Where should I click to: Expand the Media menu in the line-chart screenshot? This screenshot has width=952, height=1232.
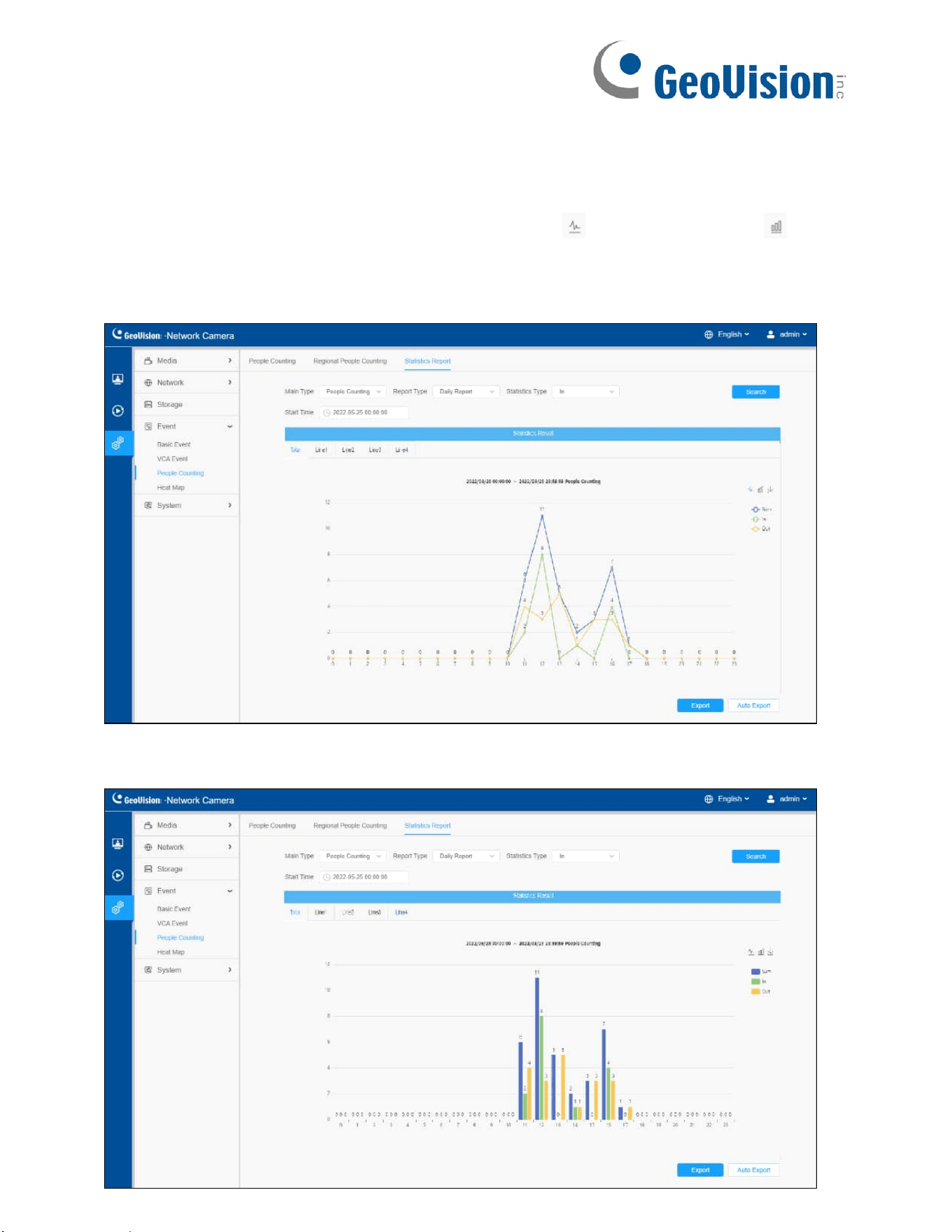[187, 361]
